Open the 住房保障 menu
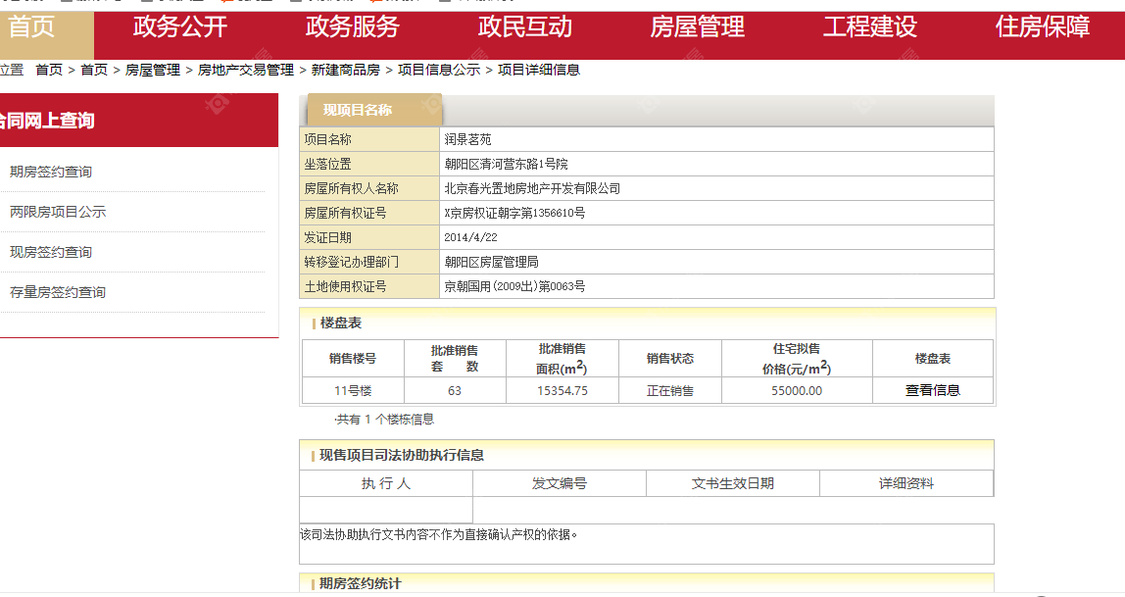The image size is (1125, 597). (x=1042, y=27)
